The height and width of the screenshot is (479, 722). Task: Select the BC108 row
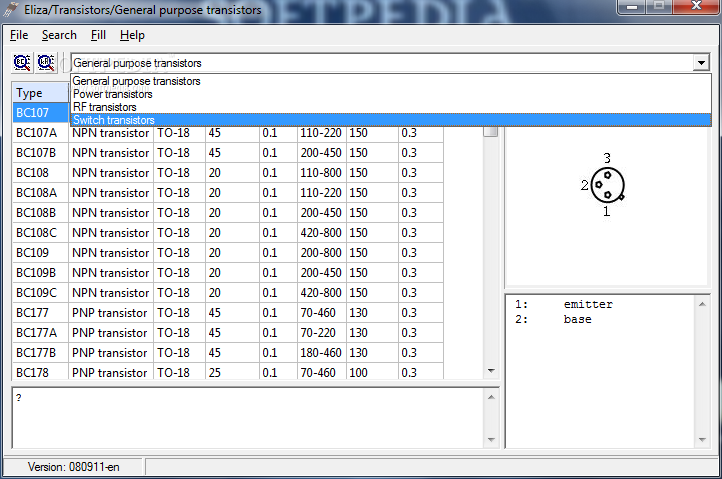pos(228,173)
